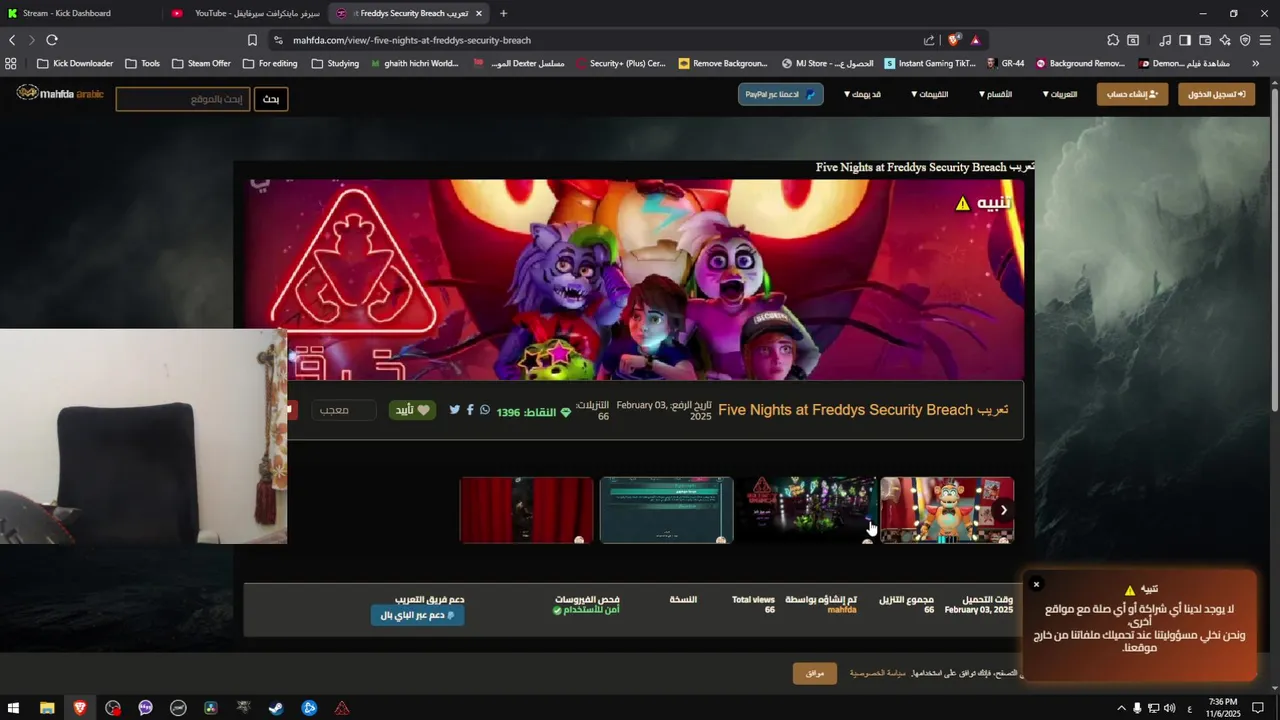This screenshot has height=720, width=1280.
Task: Open the extensions puzzle icon
Action: coord(1113,40)
